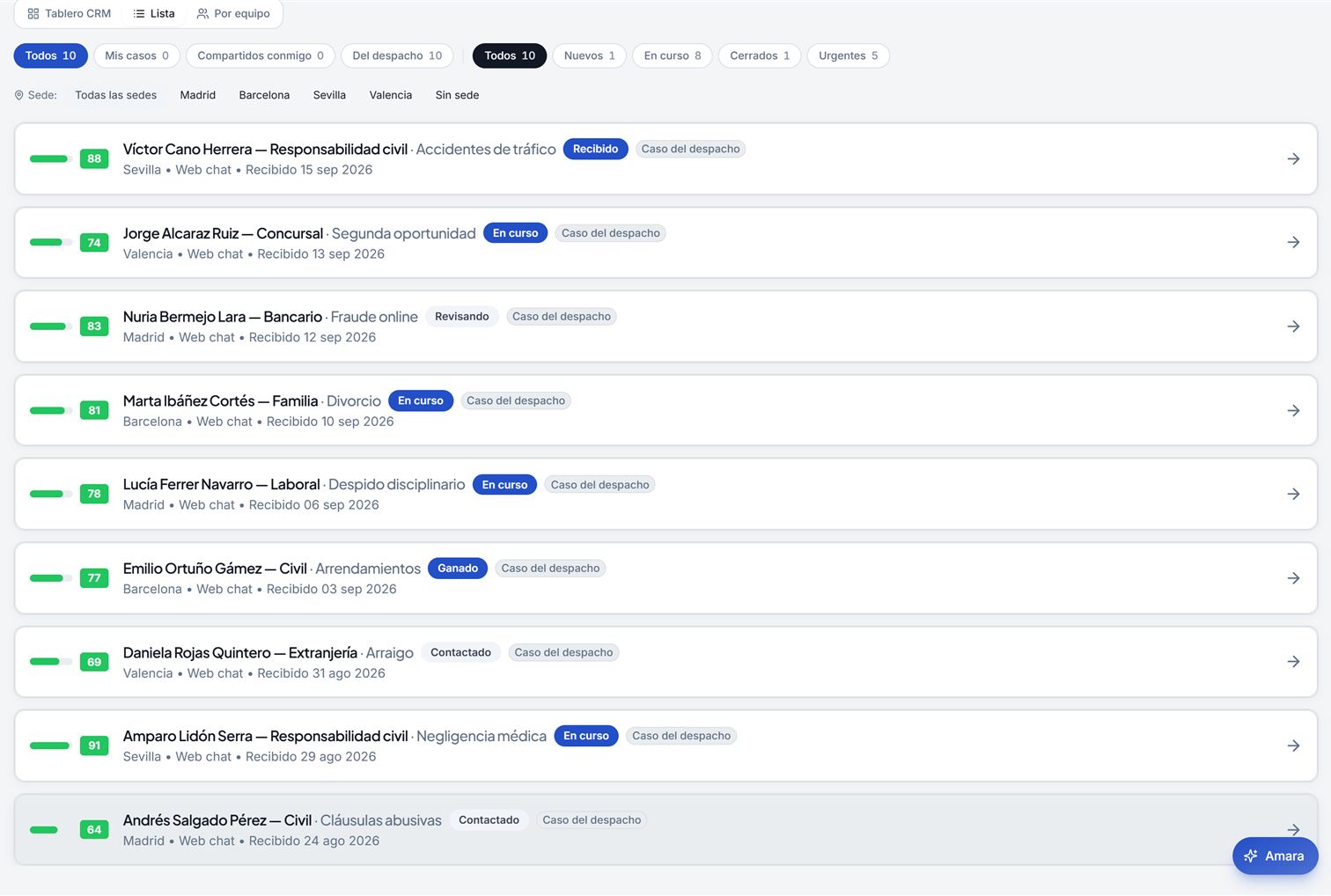
Task: Open Jorge Alcaraz Ruiz case arrow
Action: click(1293, 242)
